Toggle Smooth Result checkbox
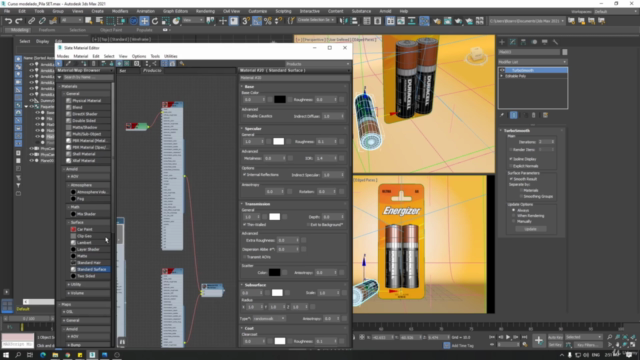 (511, 179)
